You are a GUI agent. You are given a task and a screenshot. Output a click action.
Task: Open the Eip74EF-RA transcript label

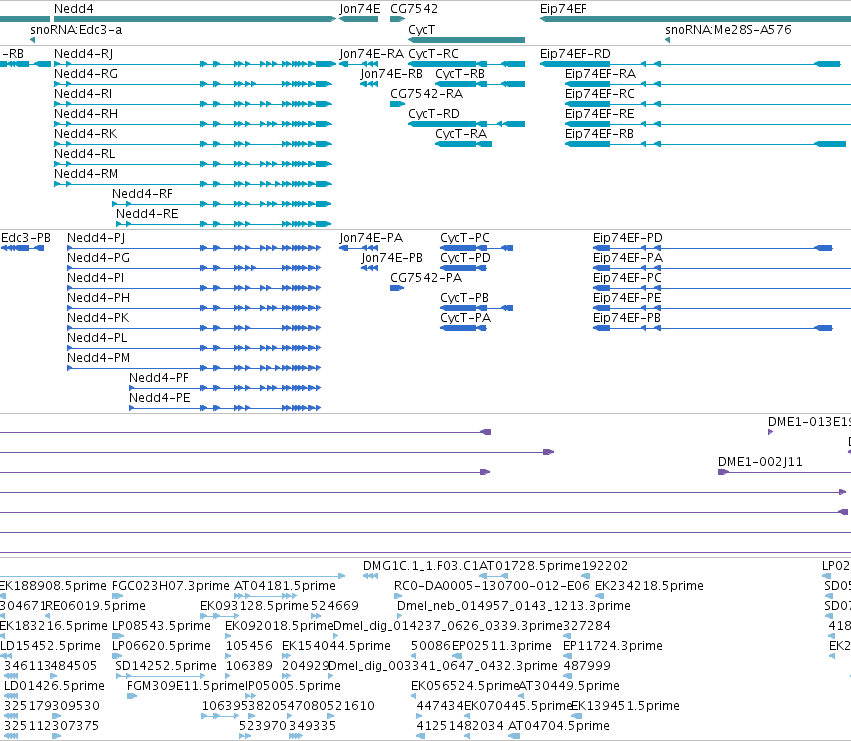(600, 74)
